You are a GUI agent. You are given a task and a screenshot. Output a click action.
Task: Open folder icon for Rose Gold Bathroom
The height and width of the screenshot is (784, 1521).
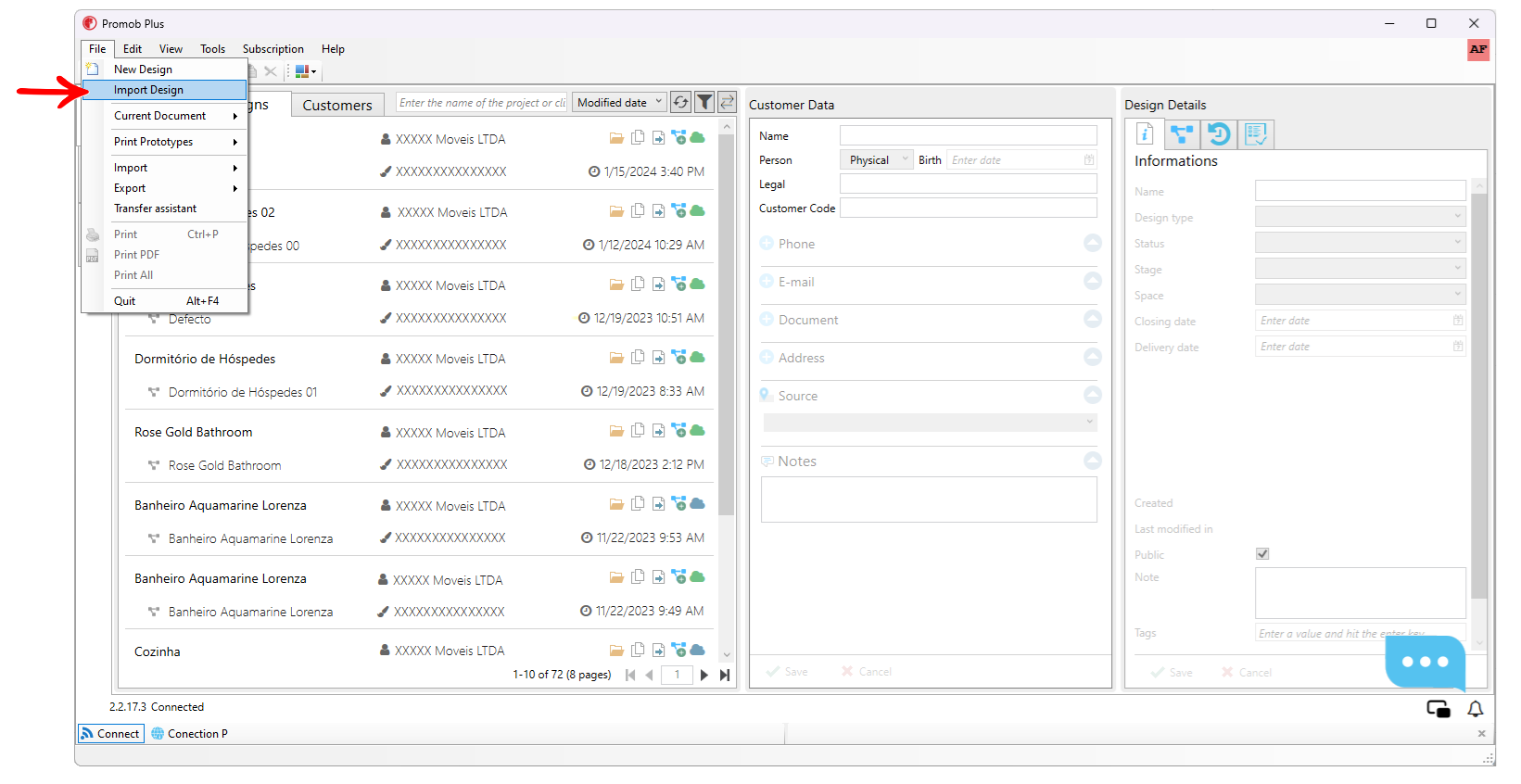pos(616,431)
